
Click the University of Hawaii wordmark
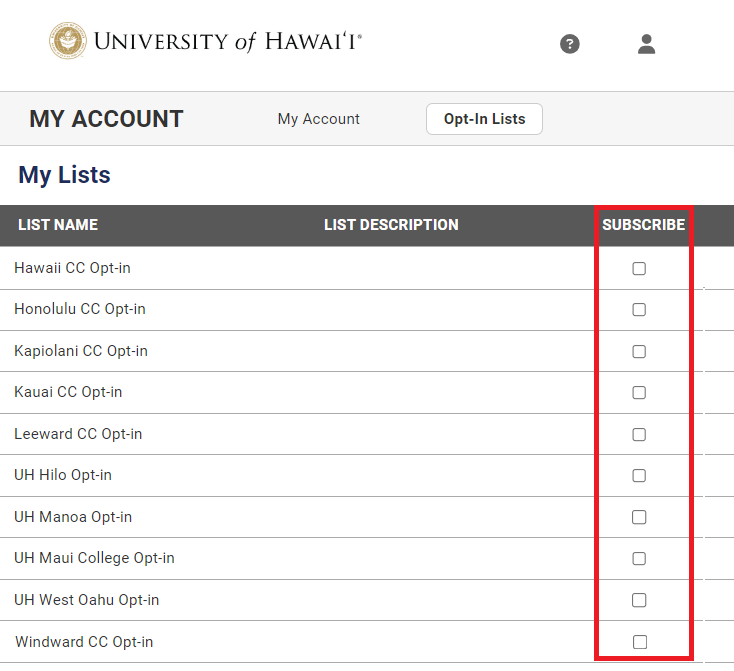(228, 41)
